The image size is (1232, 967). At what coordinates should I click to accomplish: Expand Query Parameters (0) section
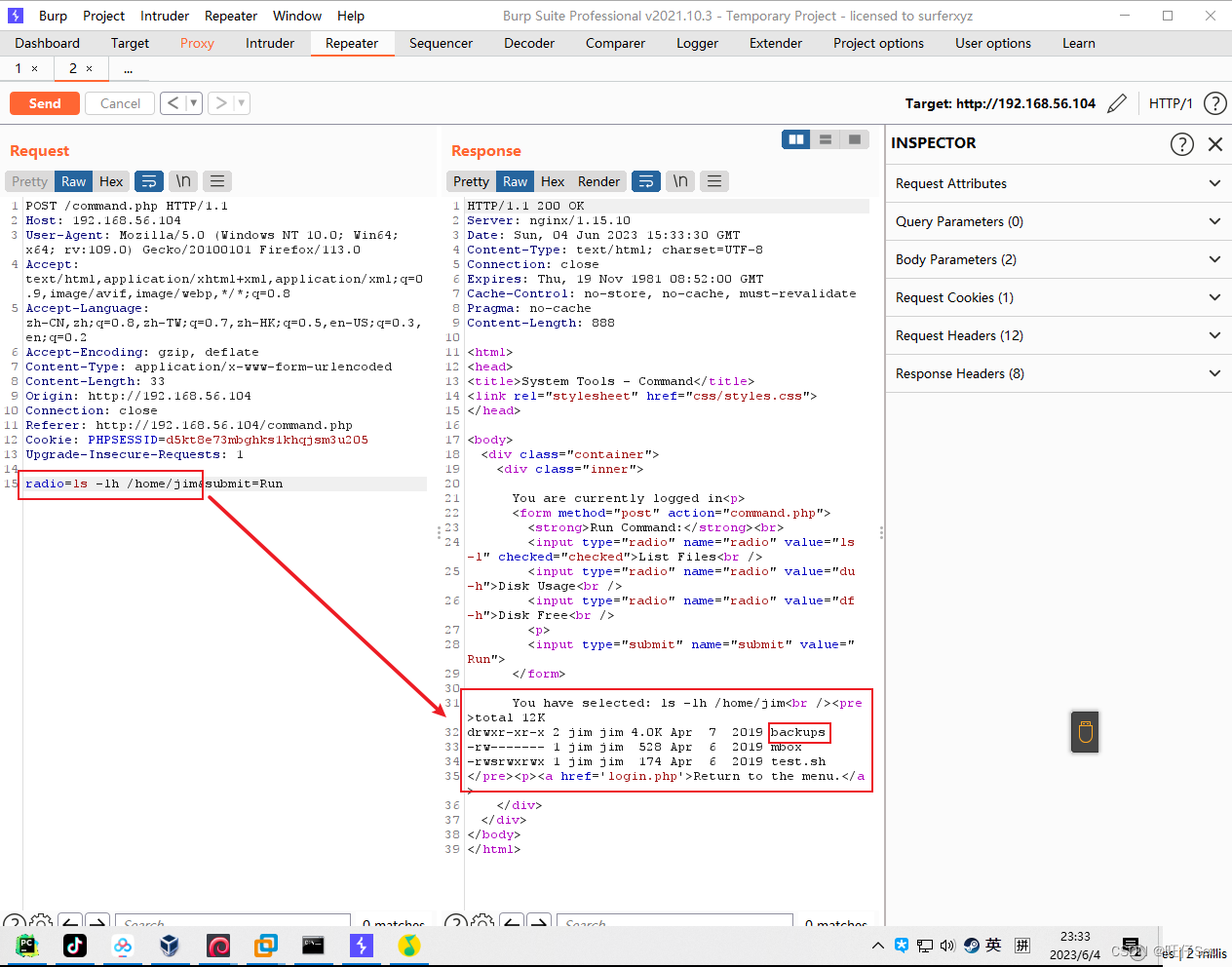coord(1059,221)
